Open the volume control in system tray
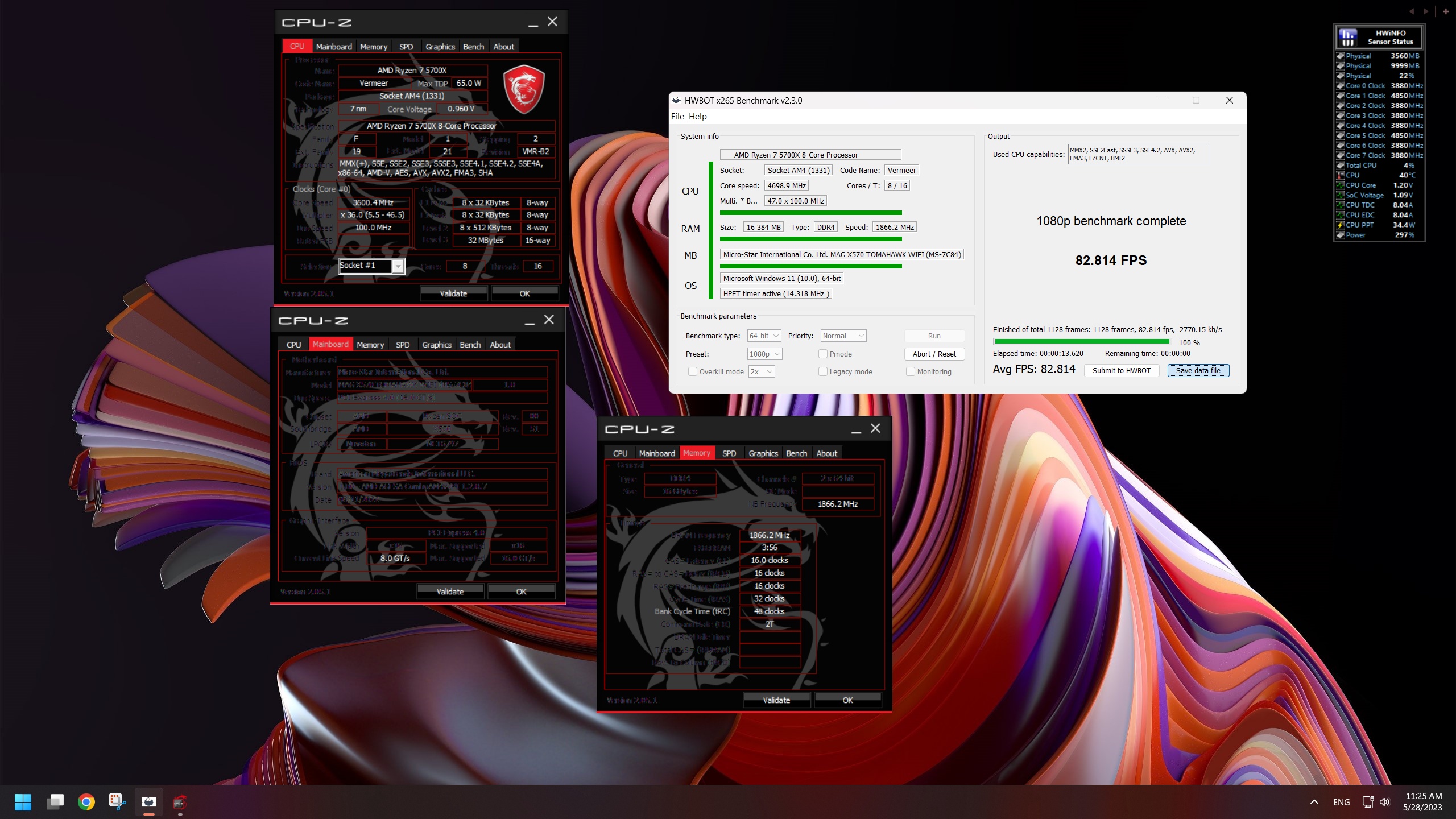This screenshot has width=1456, height=819. click(1385, 802)
